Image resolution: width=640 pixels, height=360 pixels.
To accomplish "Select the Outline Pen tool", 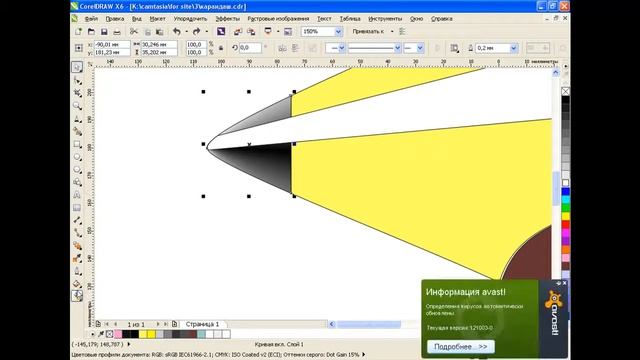I will pyautogui.click(x=77, y=271).
